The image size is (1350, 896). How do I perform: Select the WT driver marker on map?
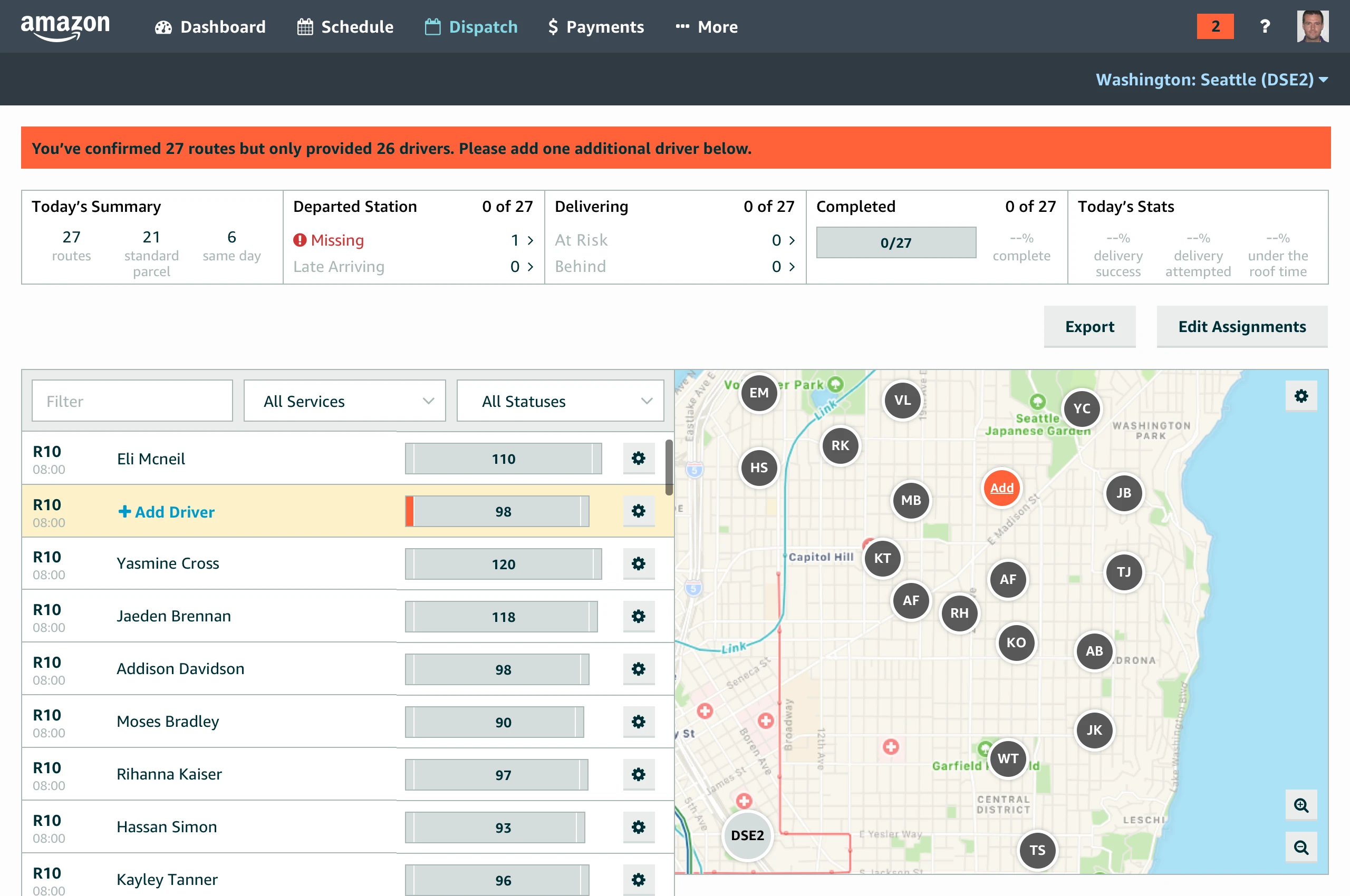(1008, 758)
